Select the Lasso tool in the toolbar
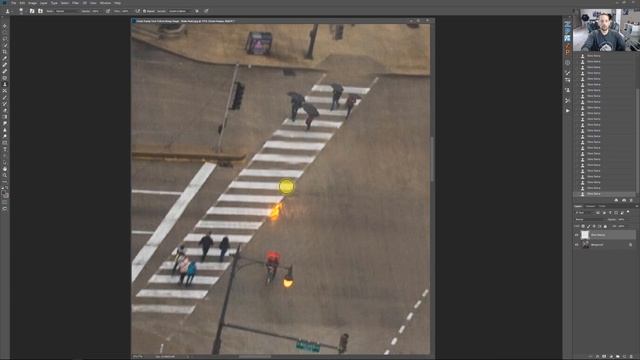 pos(5,39)
